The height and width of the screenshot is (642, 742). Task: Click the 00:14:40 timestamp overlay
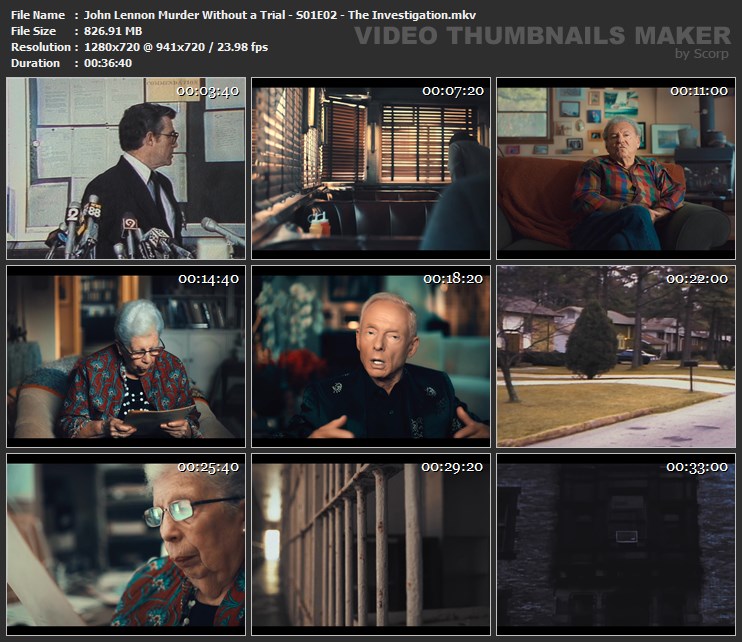click(209, 279)
